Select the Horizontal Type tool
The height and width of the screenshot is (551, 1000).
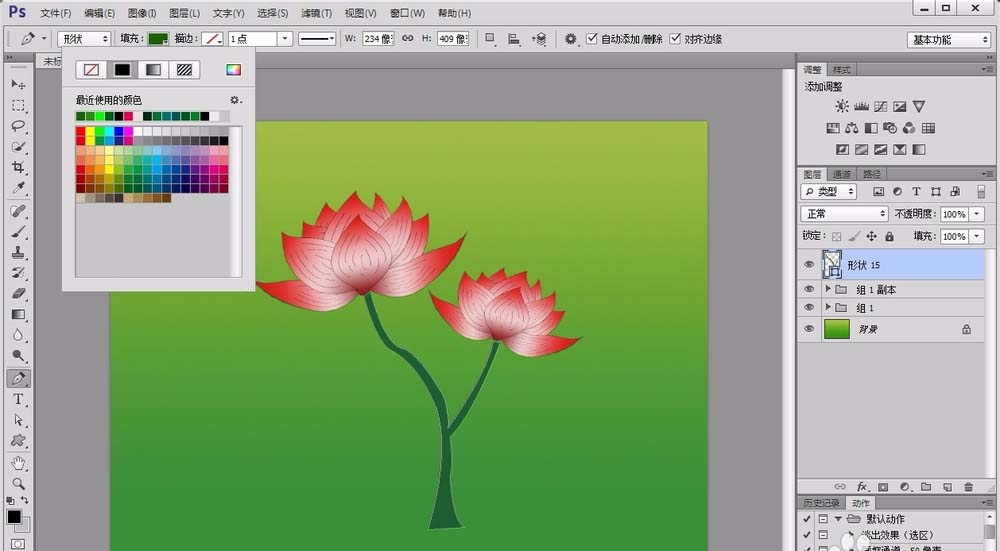point(18,400)
